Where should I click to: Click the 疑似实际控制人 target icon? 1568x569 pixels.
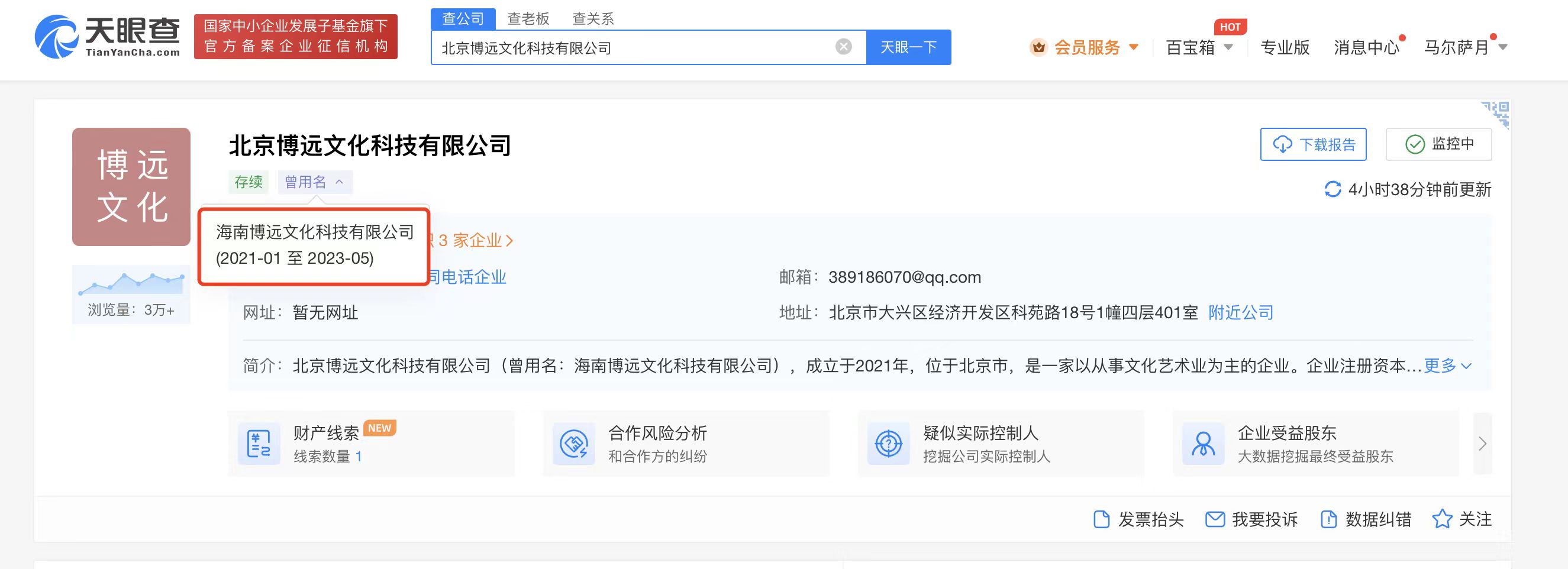889,444
